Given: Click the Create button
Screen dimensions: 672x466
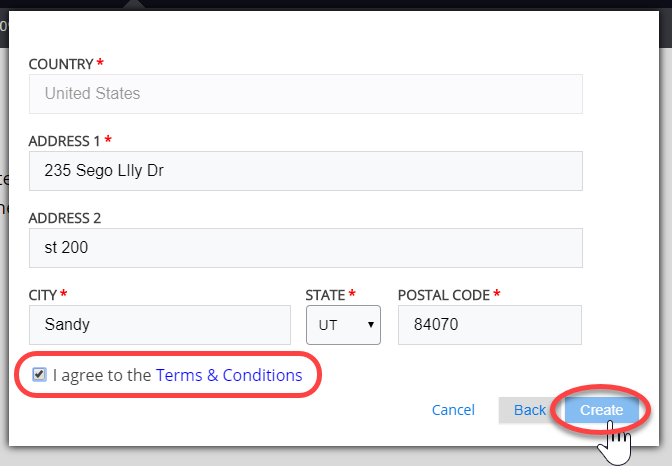Looking at the screenshot, I should 601,410.
